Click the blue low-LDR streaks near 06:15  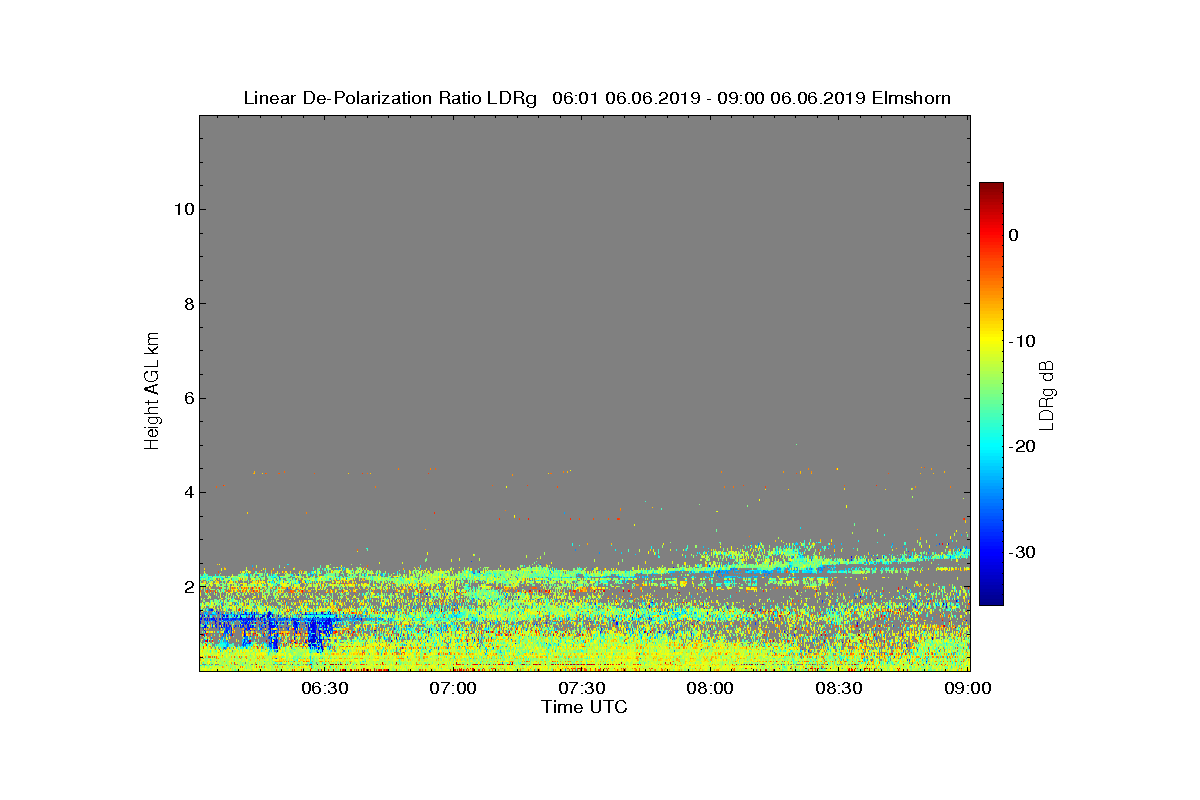pos(271,631)
